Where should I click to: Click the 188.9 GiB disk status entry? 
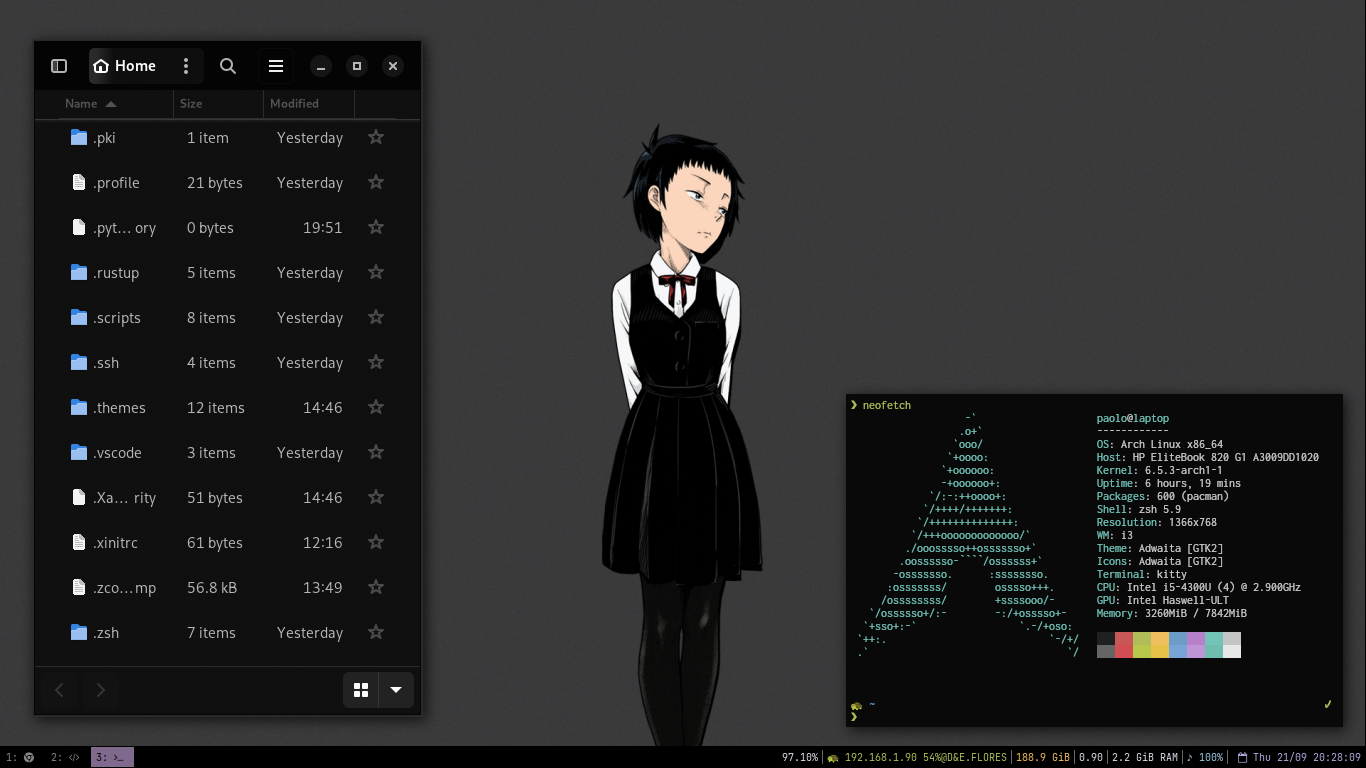tap(1043, 758)
